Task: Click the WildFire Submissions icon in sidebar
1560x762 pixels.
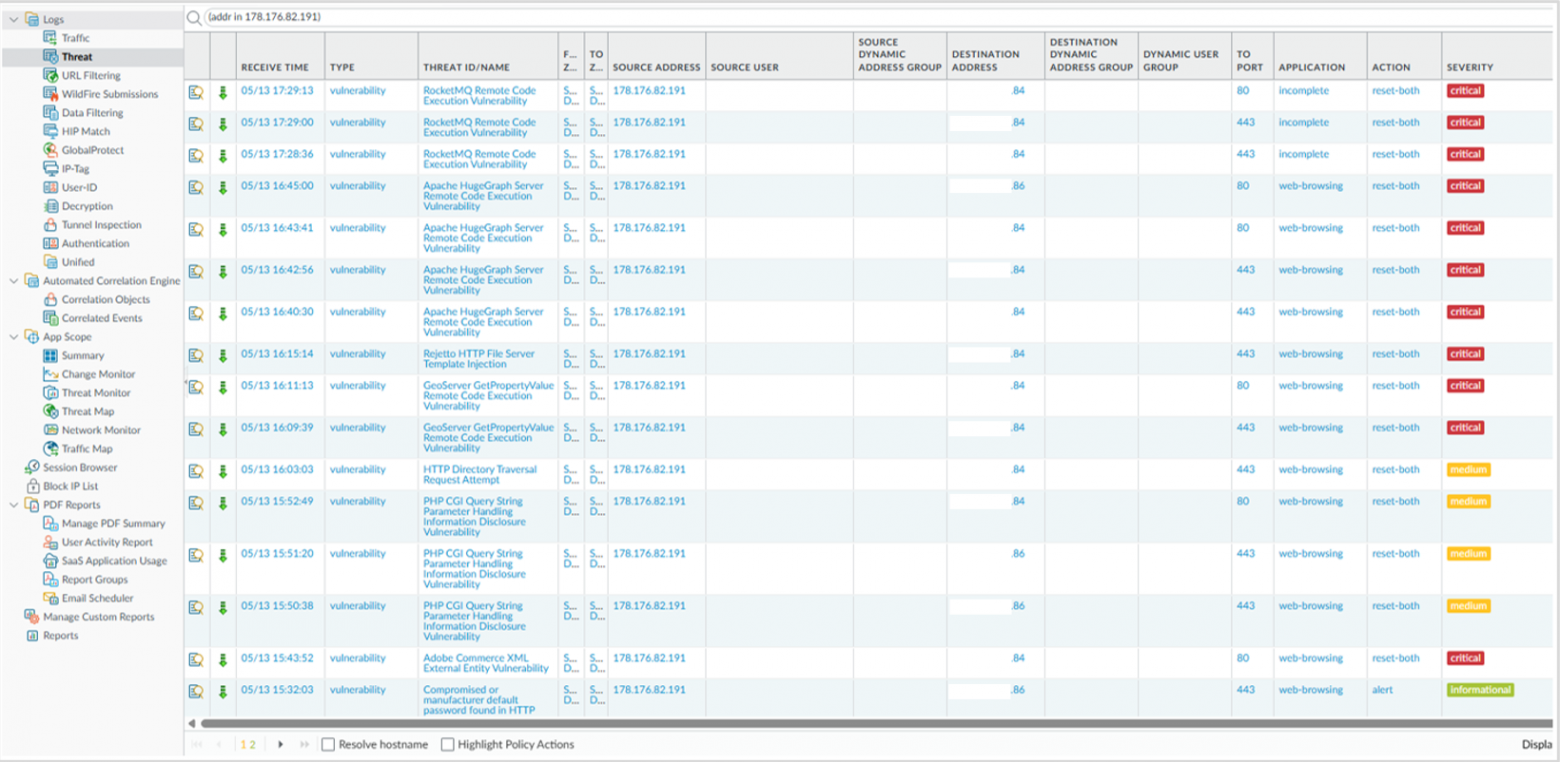Action: point(50,94)
